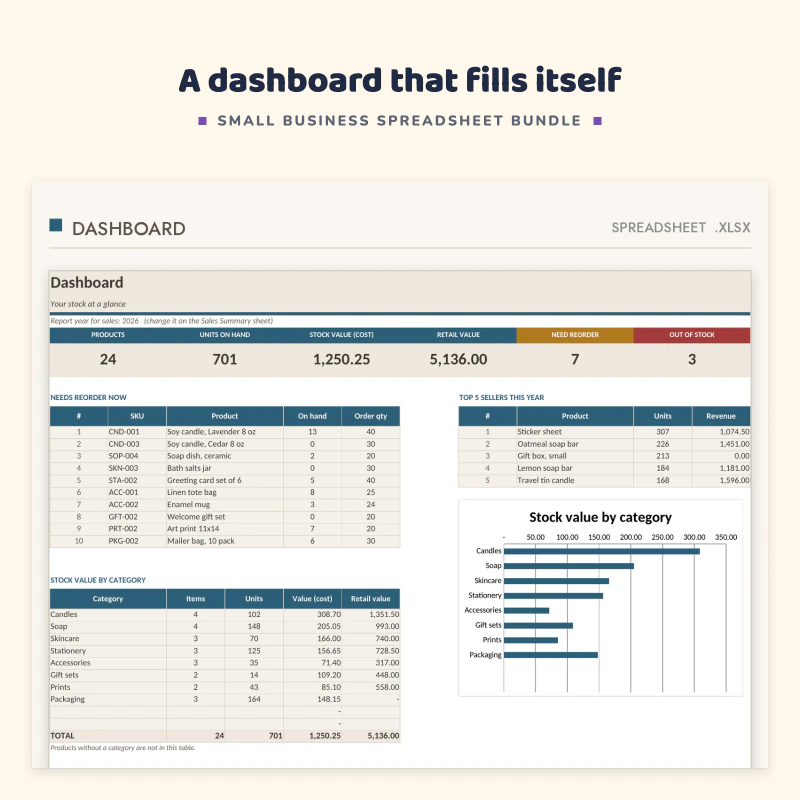This screenshot has width=800, height=800.
Task: Click the Order qty column header
Action: [x=370, y=416]
